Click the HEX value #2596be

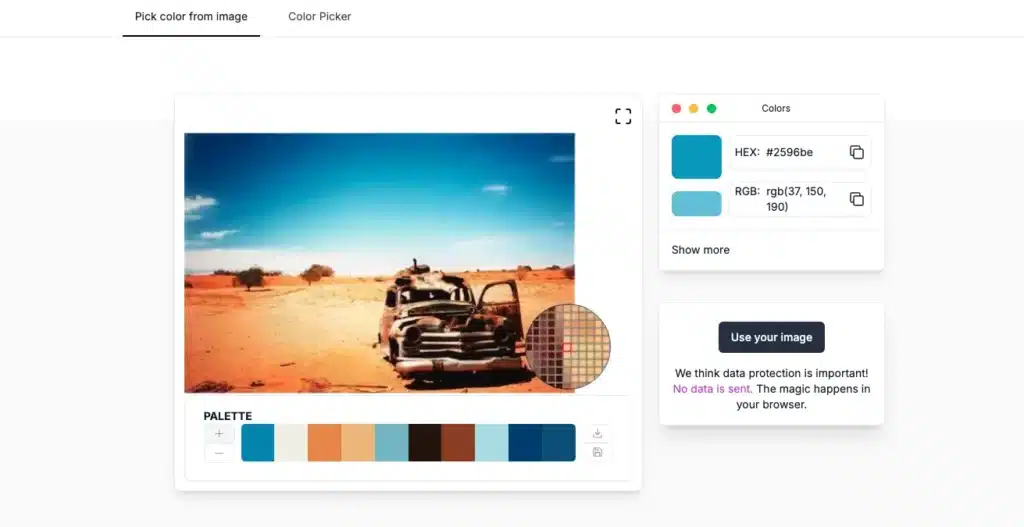[789, 152]
